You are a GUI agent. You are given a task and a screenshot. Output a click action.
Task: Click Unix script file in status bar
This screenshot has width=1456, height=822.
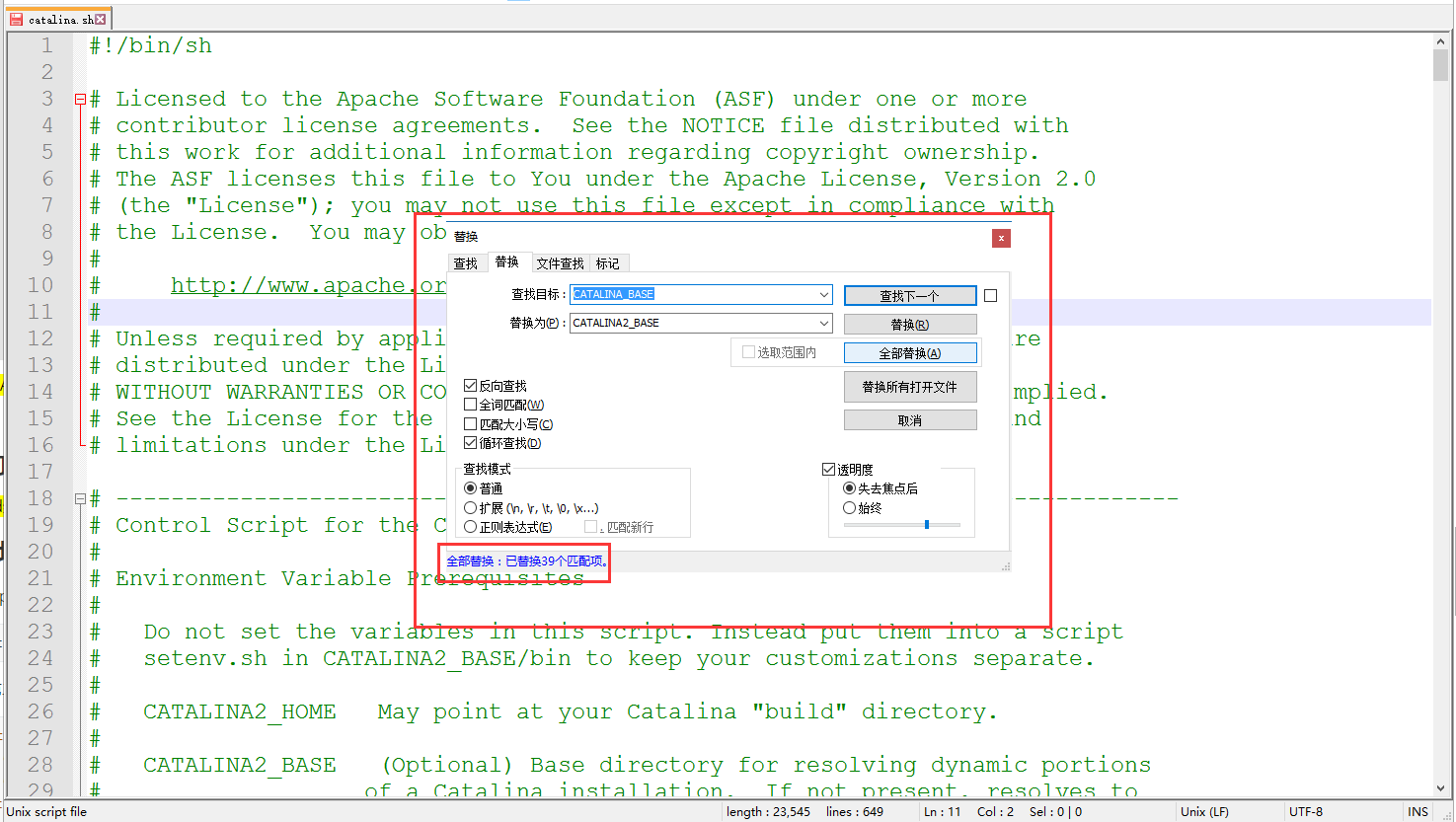(x=46, y=812)
